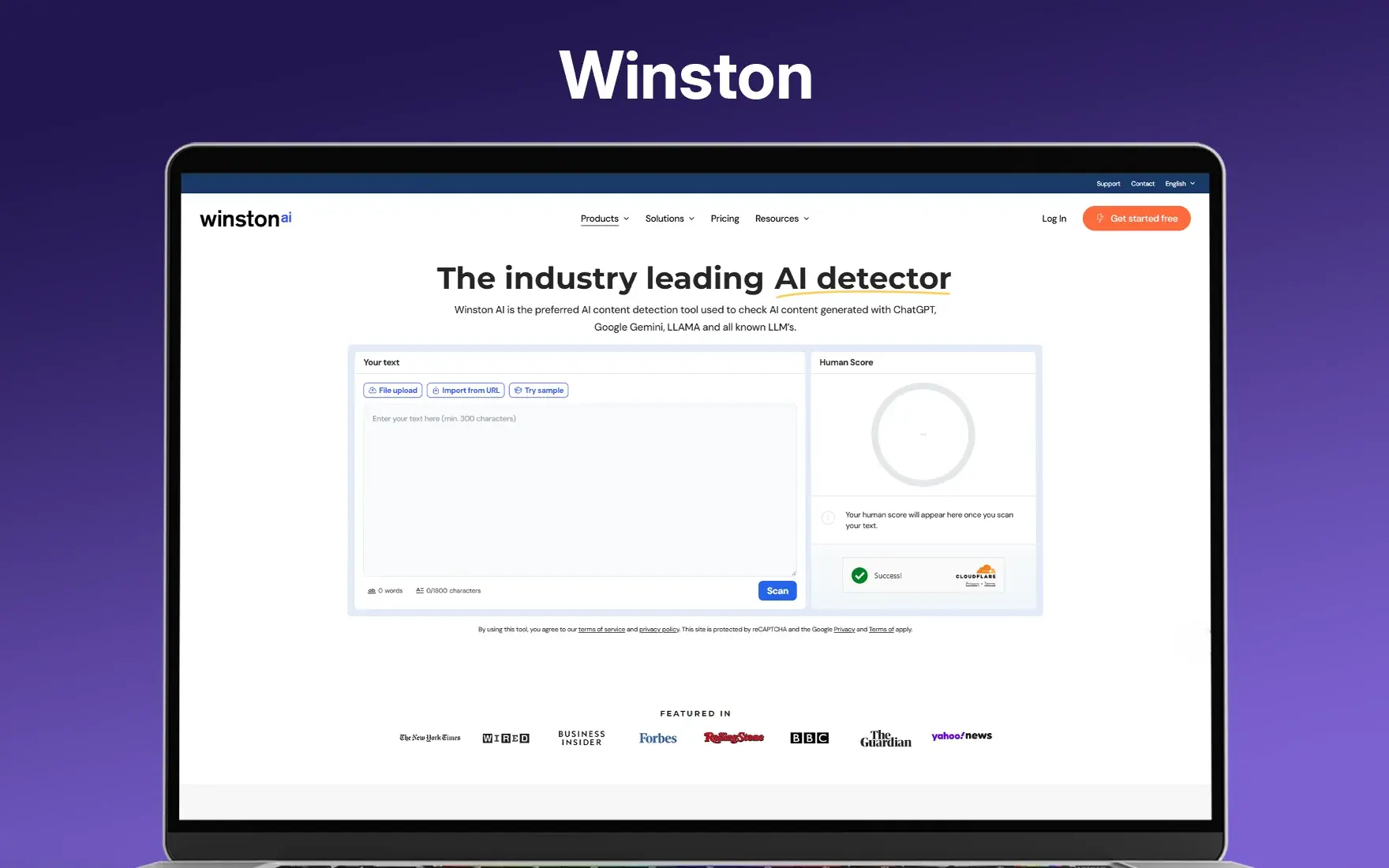Screen dimensions: 1389x868
Task: Open the terms of service link
Action: (x=601, y=630)
